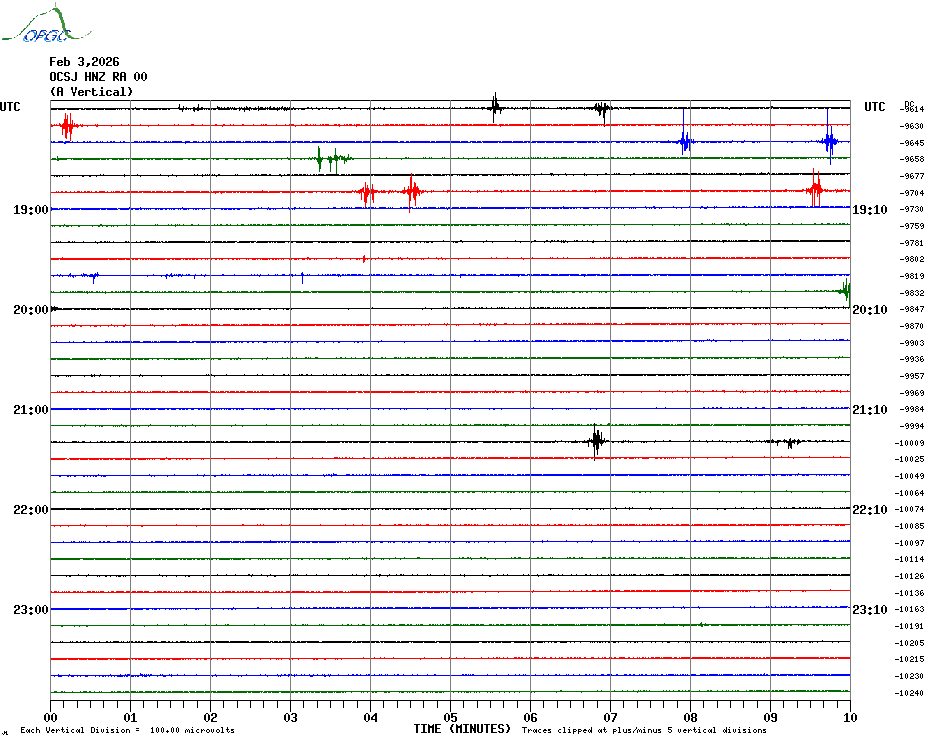The height and width of the screenshot is (744, 930).
Task: Click the DC value '-10049'
Action: tap(909, 476)
